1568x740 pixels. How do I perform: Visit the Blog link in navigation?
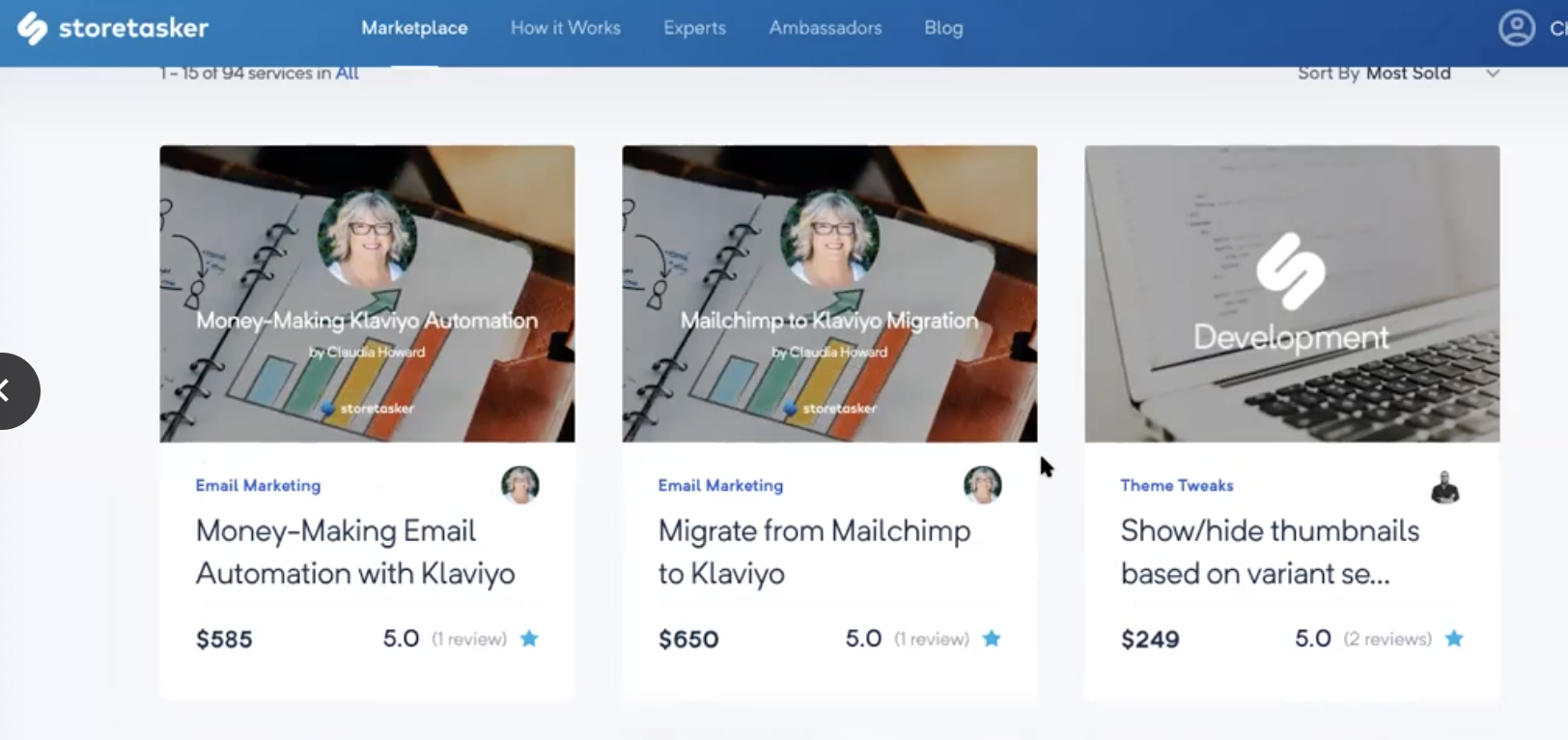(x=943, y=28)
